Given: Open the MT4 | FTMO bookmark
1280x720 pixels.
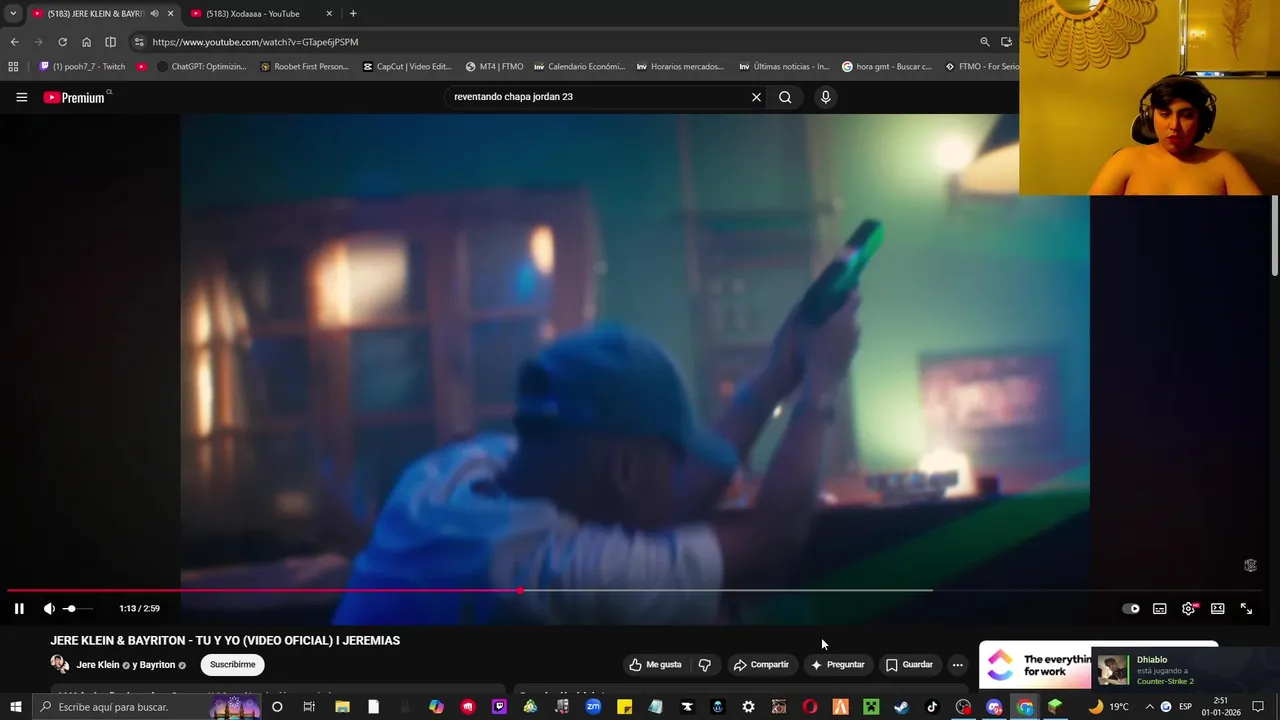Looking at the screenshot, I should coord(494,67).
